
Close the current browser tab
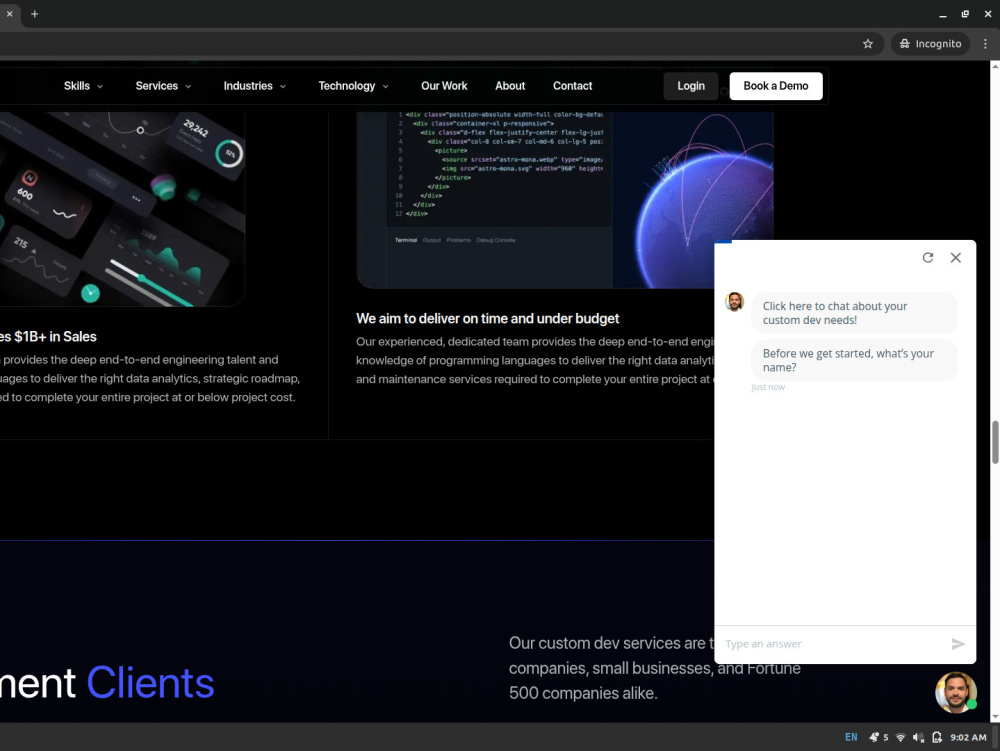[9, 14]
